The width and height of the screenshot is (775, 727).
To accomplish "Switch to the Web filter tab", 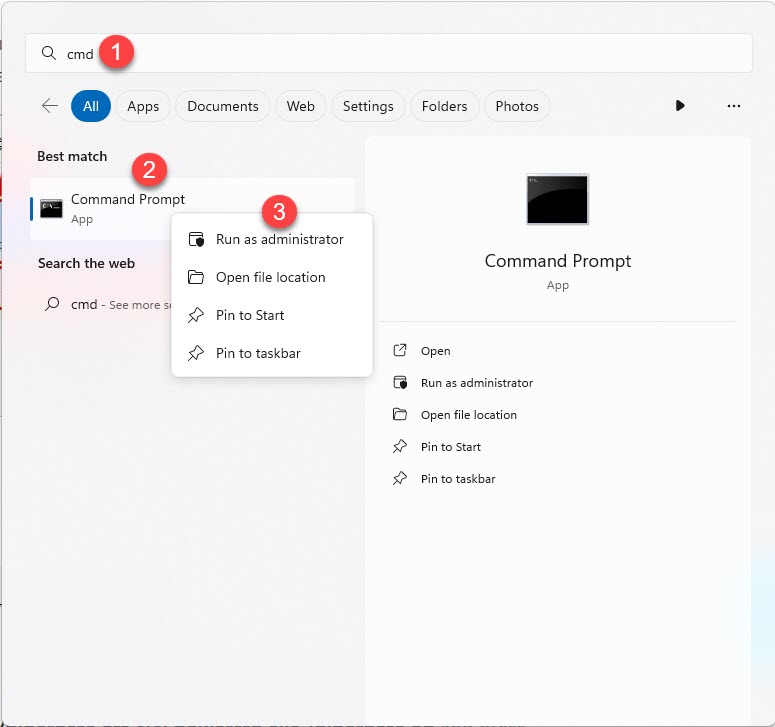I will click(300, 106).
